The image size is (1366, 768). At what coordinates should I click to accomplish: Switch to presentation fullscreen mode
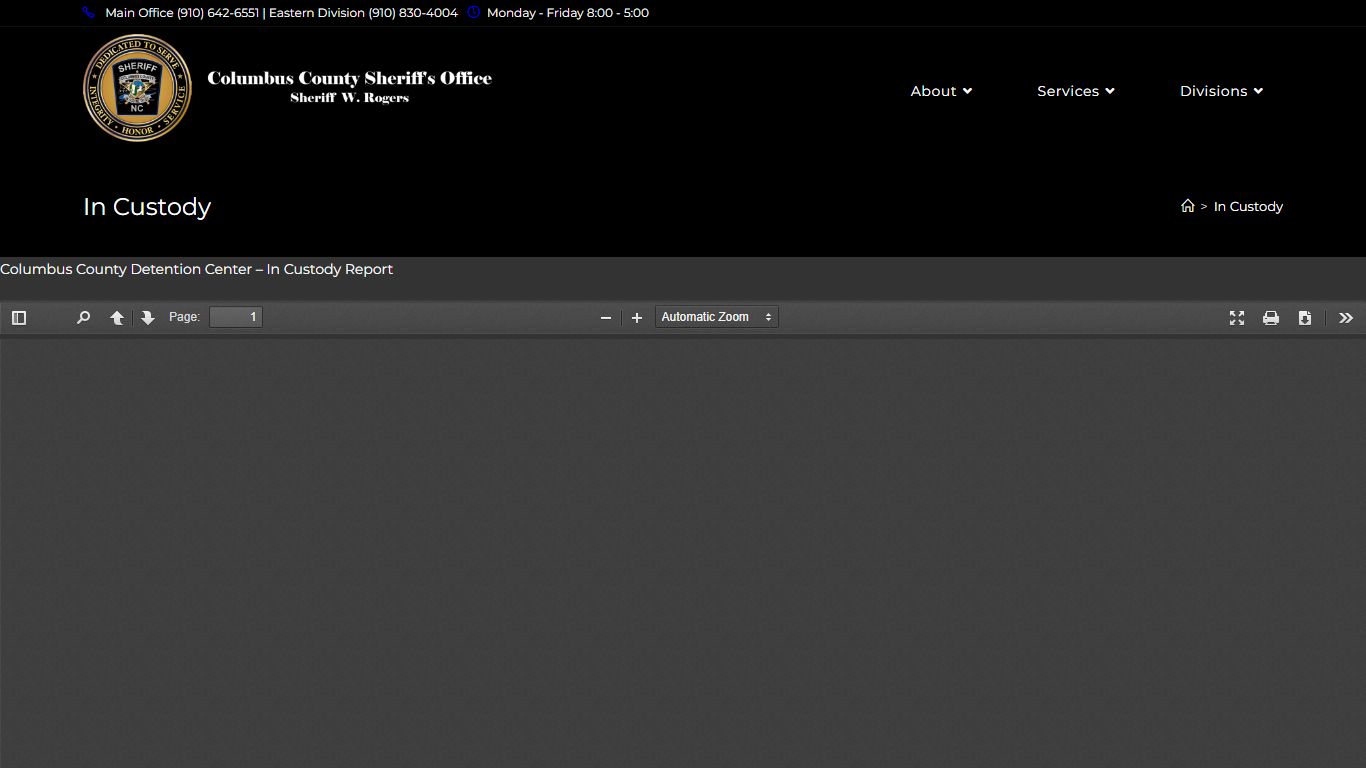coord(1237,317)
